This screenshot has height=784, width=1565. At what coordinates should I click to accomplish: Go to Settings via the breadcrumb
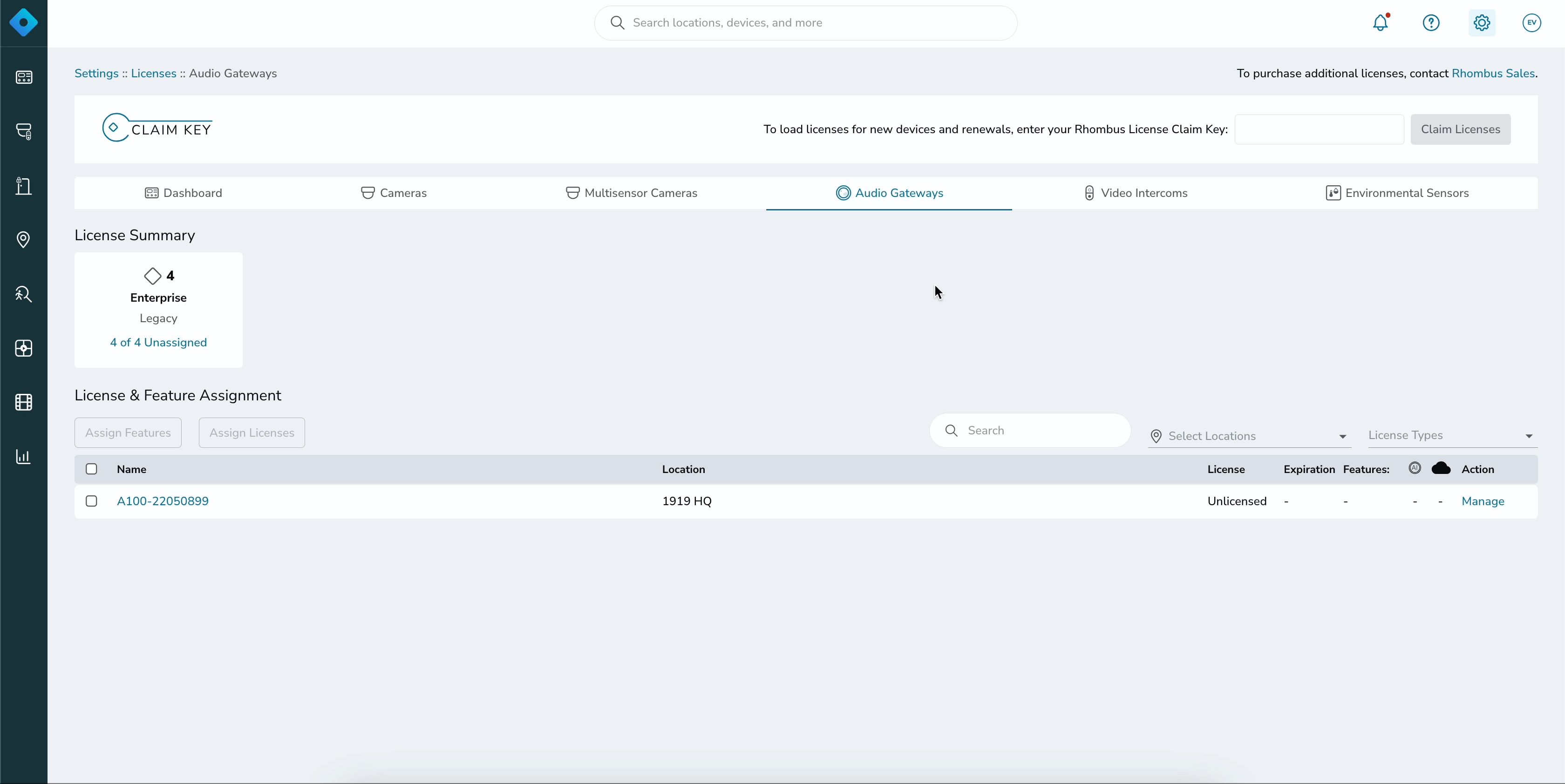click(96, 74)
